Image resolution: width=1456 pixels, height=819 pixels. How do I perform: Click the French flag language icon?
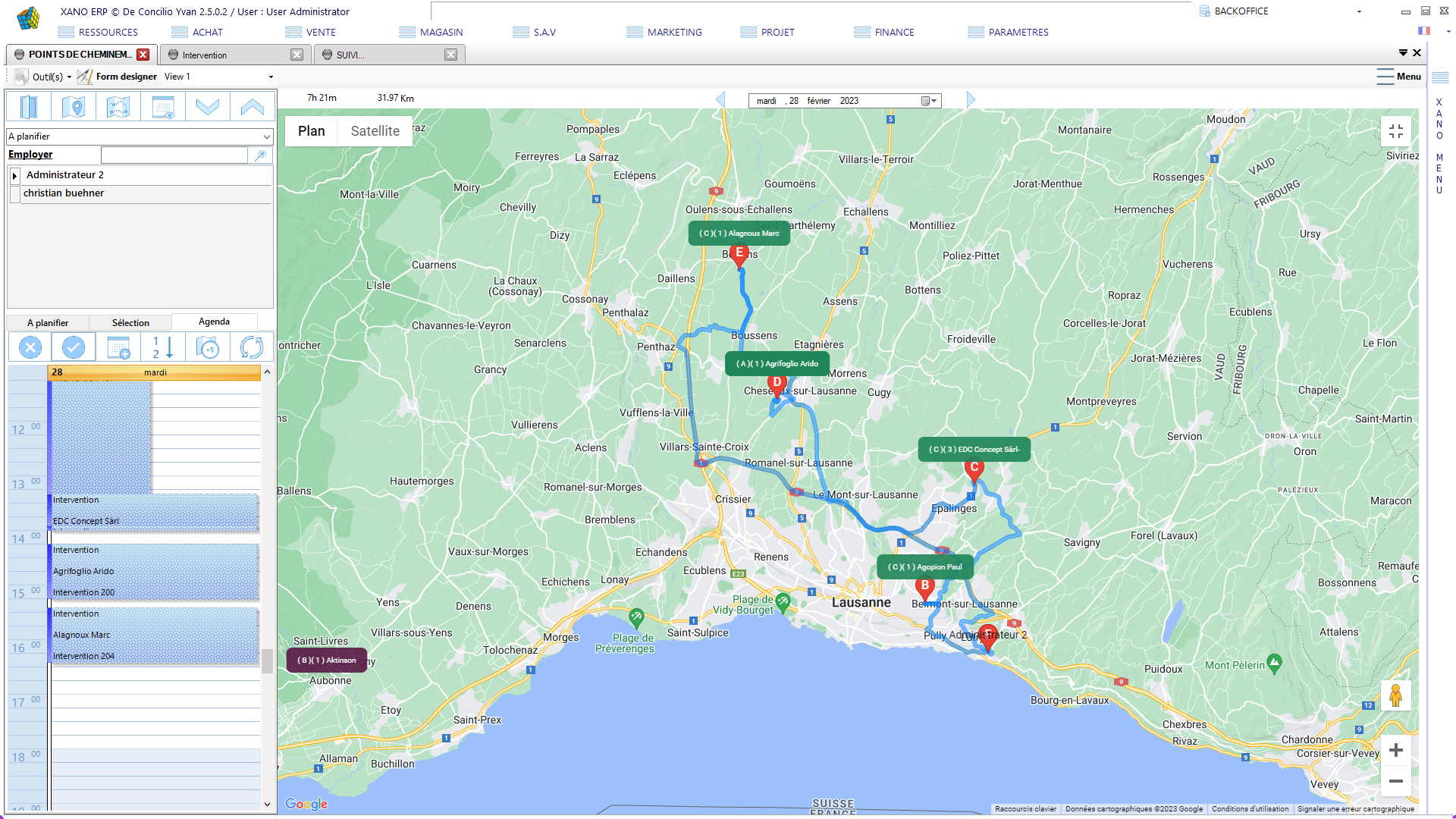[1424, 31]
